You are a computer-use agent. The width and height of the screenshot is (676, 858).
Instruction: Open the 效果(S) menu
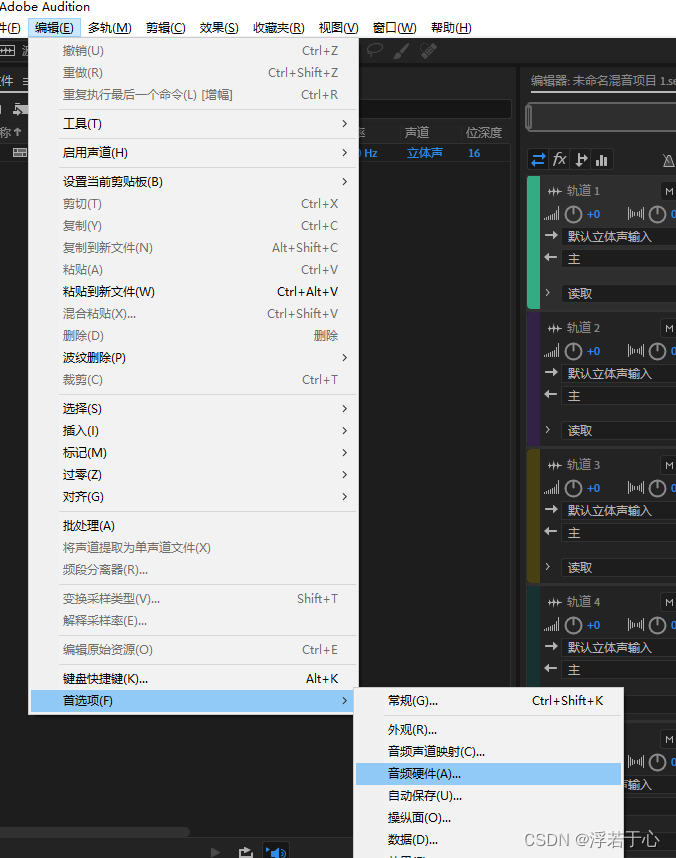[219, 27]
